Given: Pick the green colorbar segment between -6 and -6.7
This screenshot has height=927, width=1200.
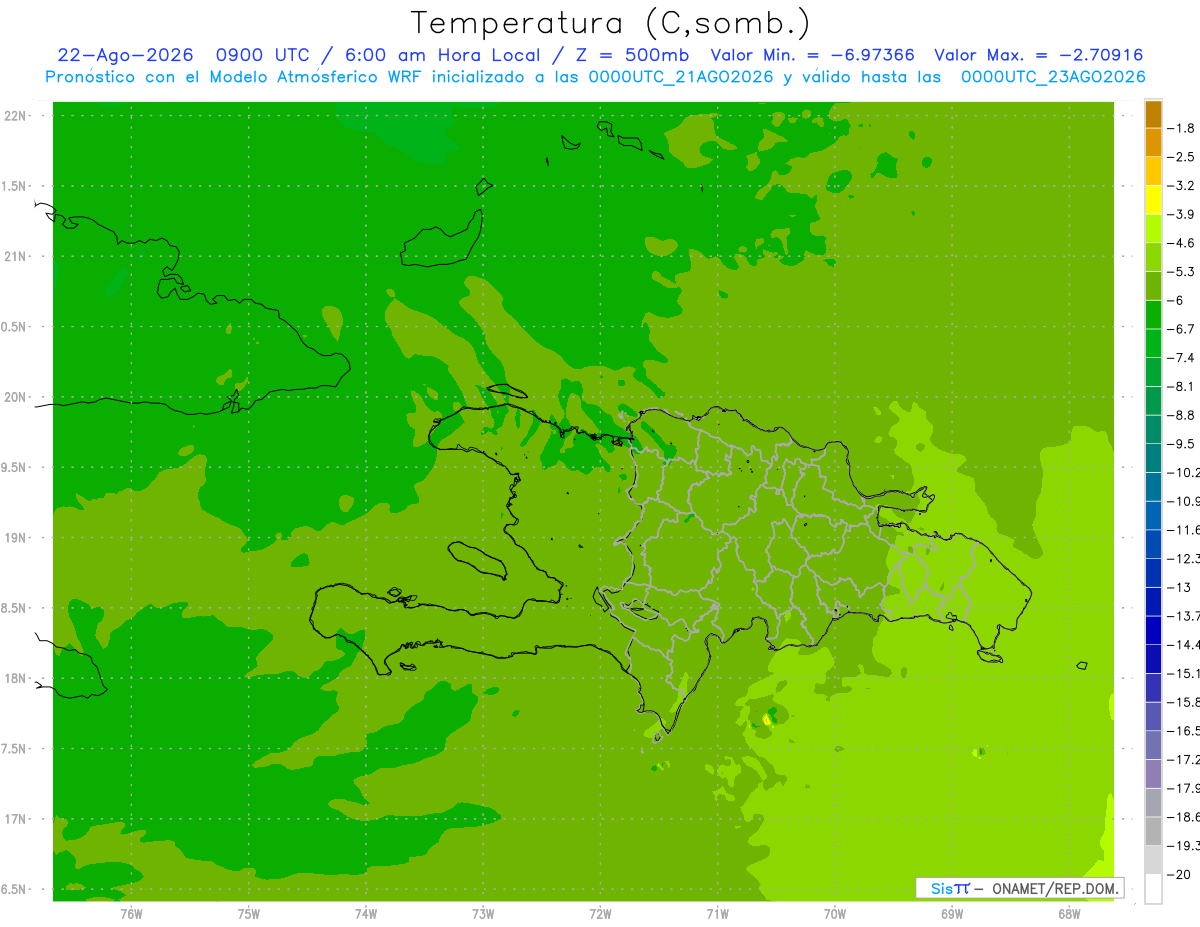Looking at the screenshot, I should tap(1153, 315).
